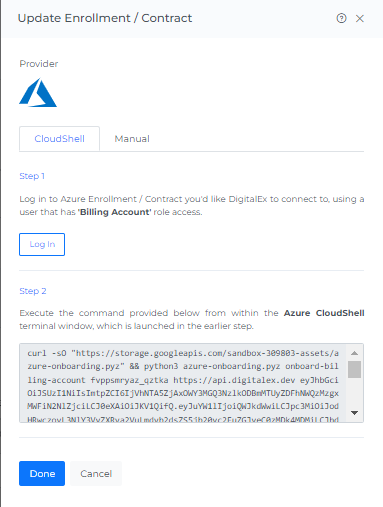Open the help question mark icon
The width and height of the screenshot is (383, 507).
click(x=341, y=18)
